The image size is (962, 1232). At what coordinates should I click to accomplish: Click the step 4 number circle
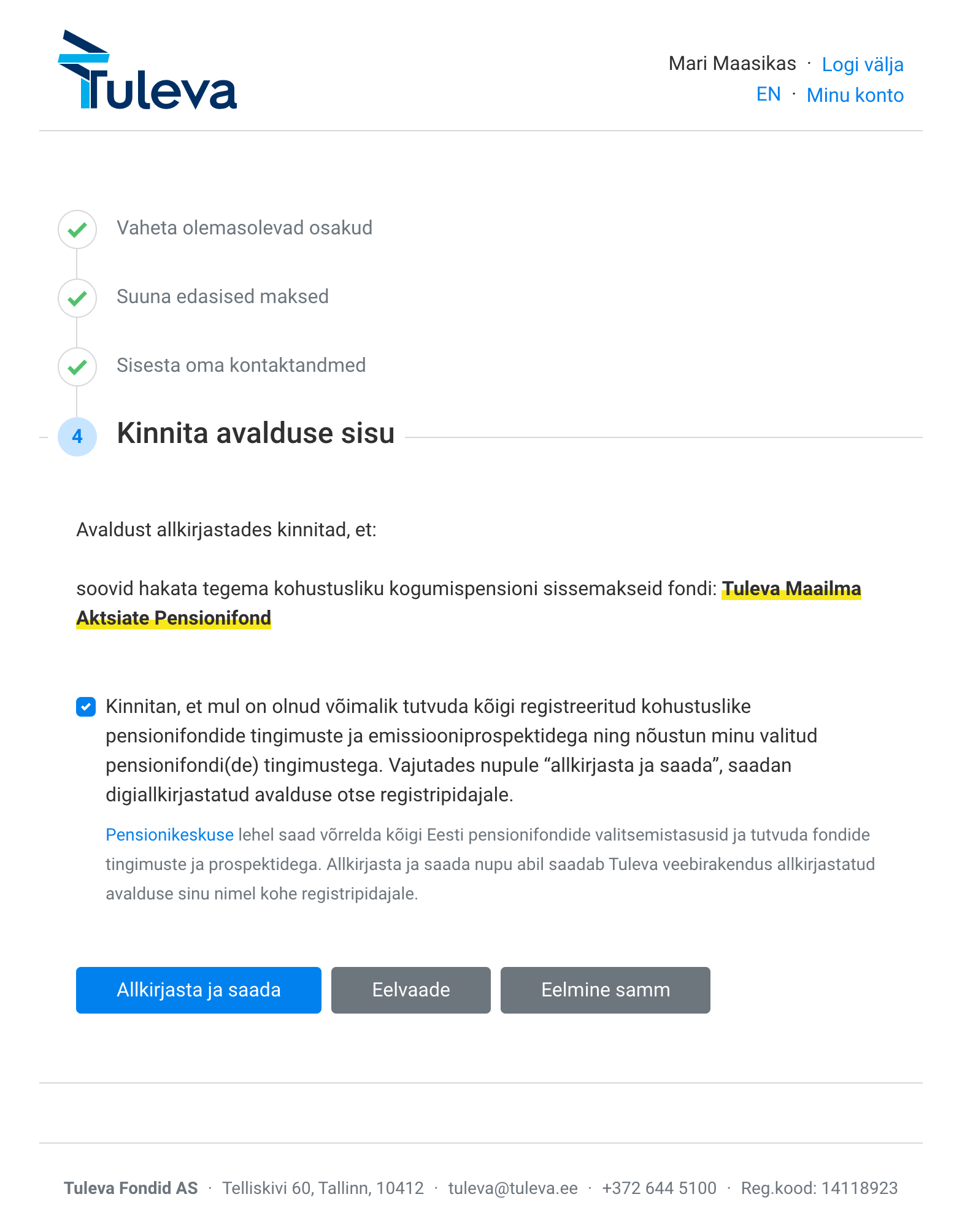77,437
